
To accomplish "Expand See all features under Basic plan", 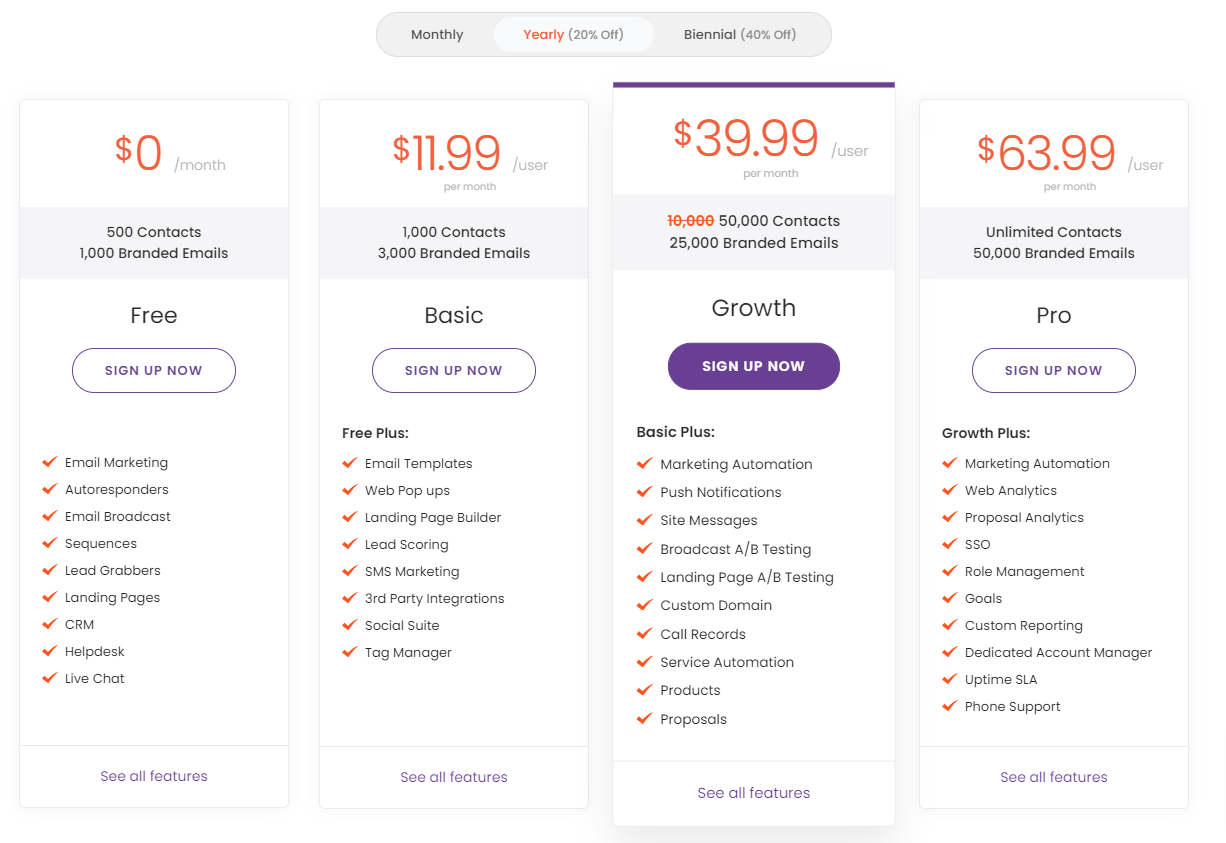I will [x=454, y=777].
